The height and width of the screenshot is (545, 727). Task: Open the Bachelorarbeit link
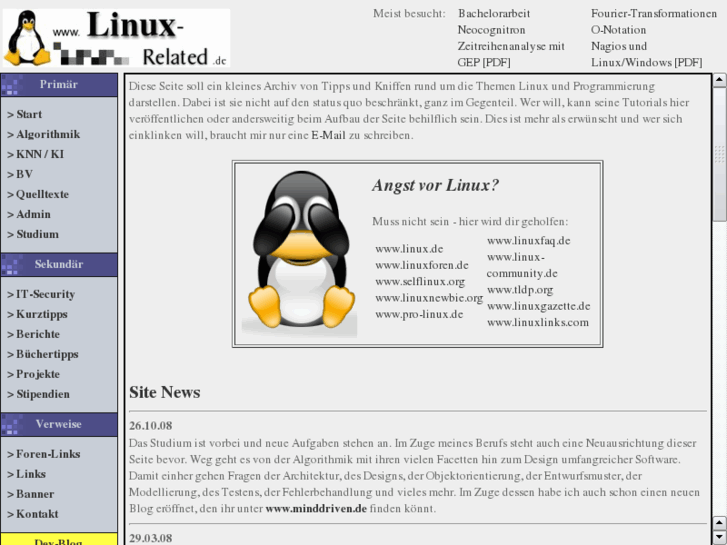pos(494,13)
